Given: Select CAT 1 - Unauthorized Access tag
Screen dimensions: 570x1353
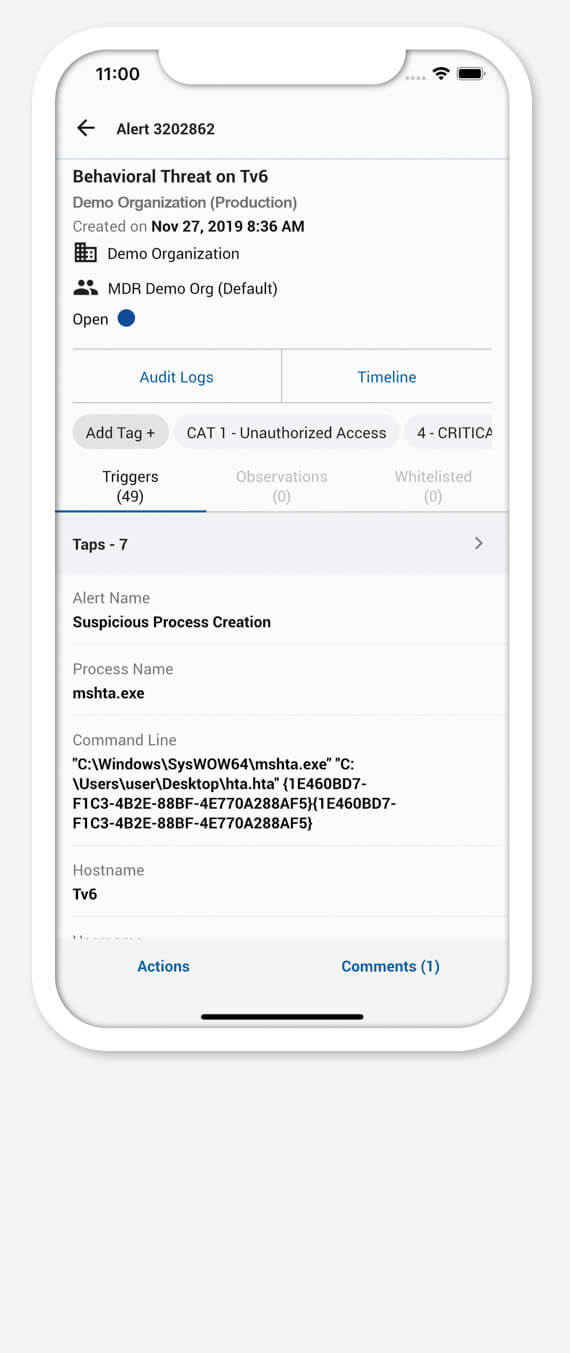Looking at the screenshot, I should coord(286,433).
